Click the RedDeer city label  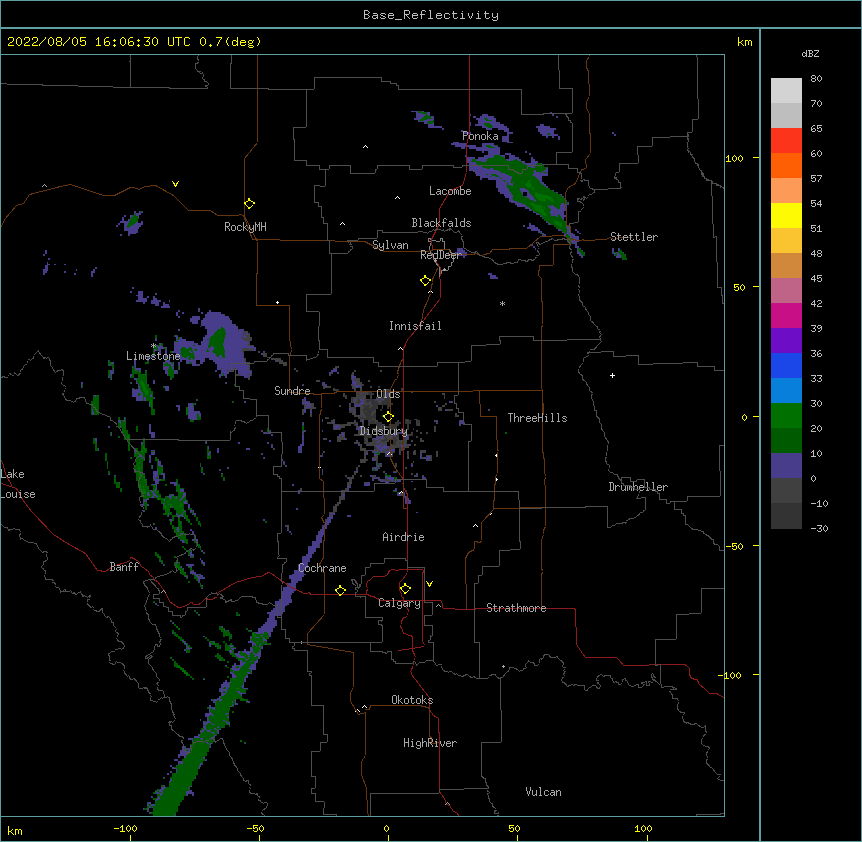(440, 255)
